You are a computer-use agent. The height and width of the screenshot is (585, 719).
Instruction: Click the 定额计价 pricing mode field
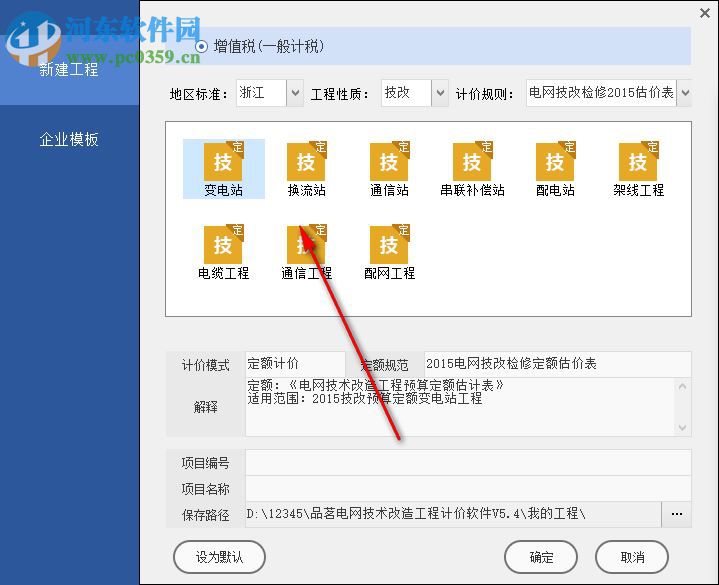point(295,364)
